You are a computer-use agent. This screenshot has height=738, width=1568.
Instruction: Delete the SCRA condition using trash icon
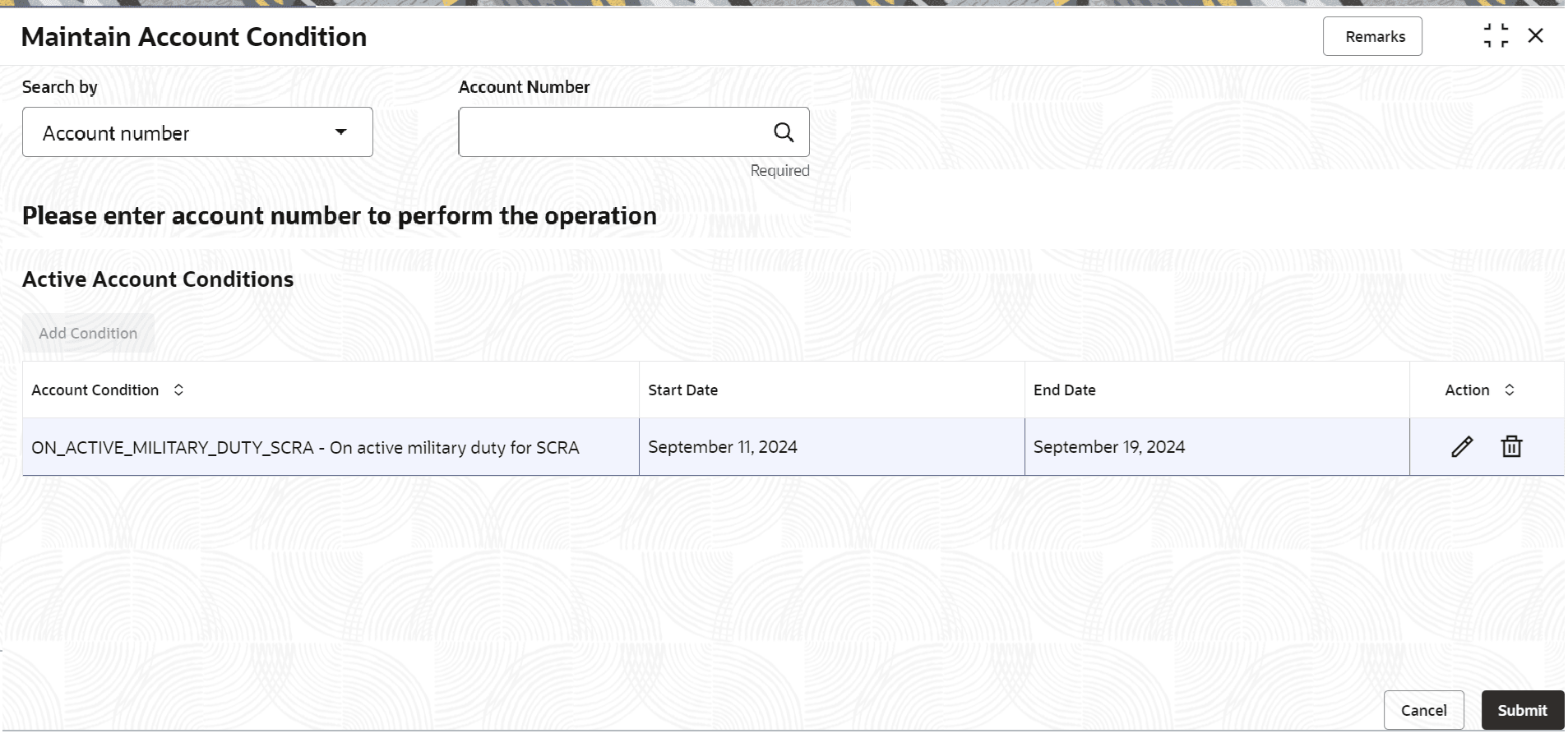pyautogui.click(x=1511, y=447)
